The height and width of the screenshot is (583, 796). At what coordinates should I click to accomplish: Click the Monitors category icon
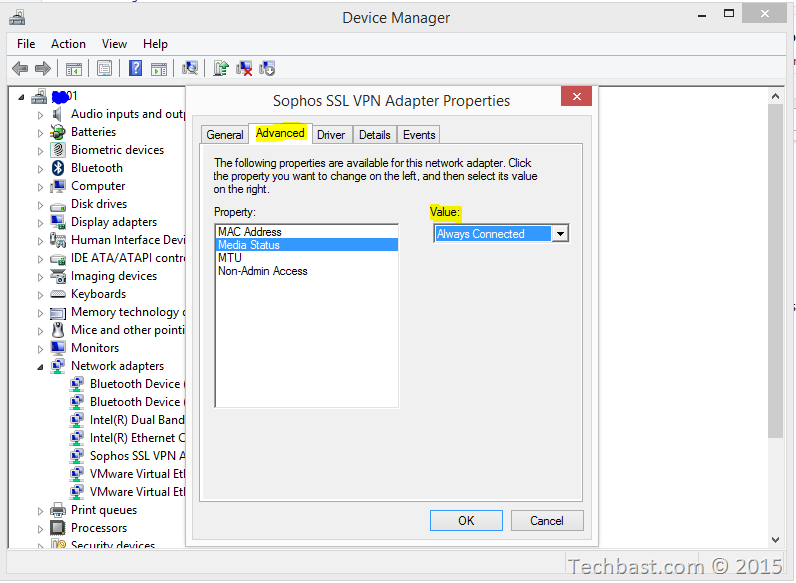coord(58,348)
